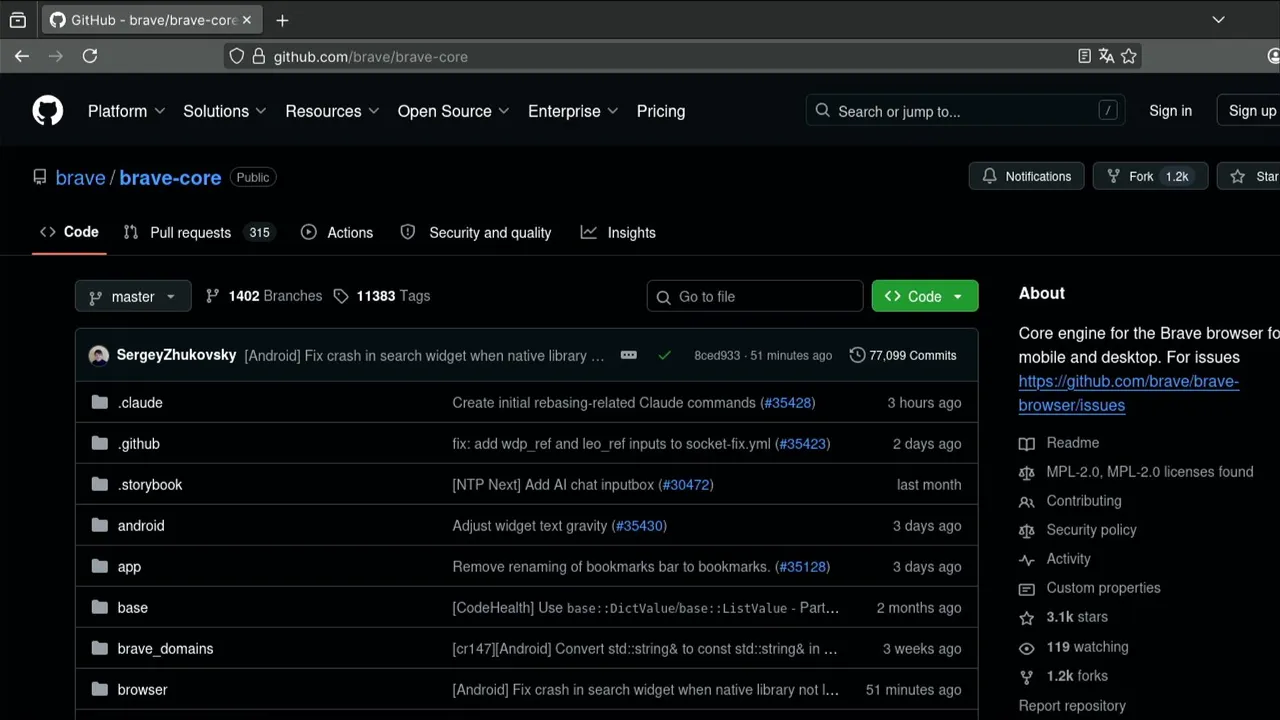This screenshot has width=1280, height=720.
Task: Click the scale icon beside Security policy
Action: (x=1027, y=530)
